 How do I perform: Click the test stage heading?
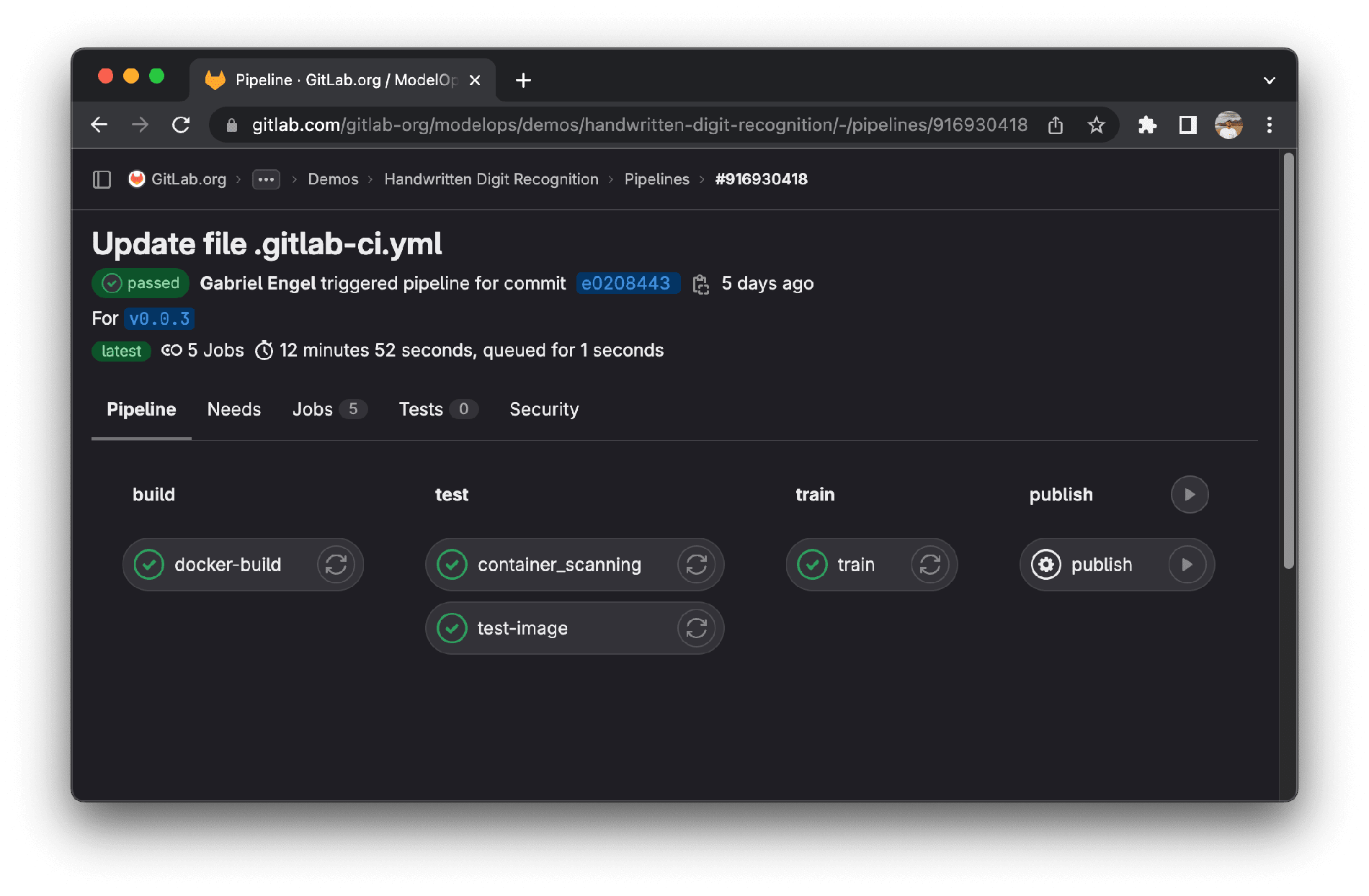(452, 495)
